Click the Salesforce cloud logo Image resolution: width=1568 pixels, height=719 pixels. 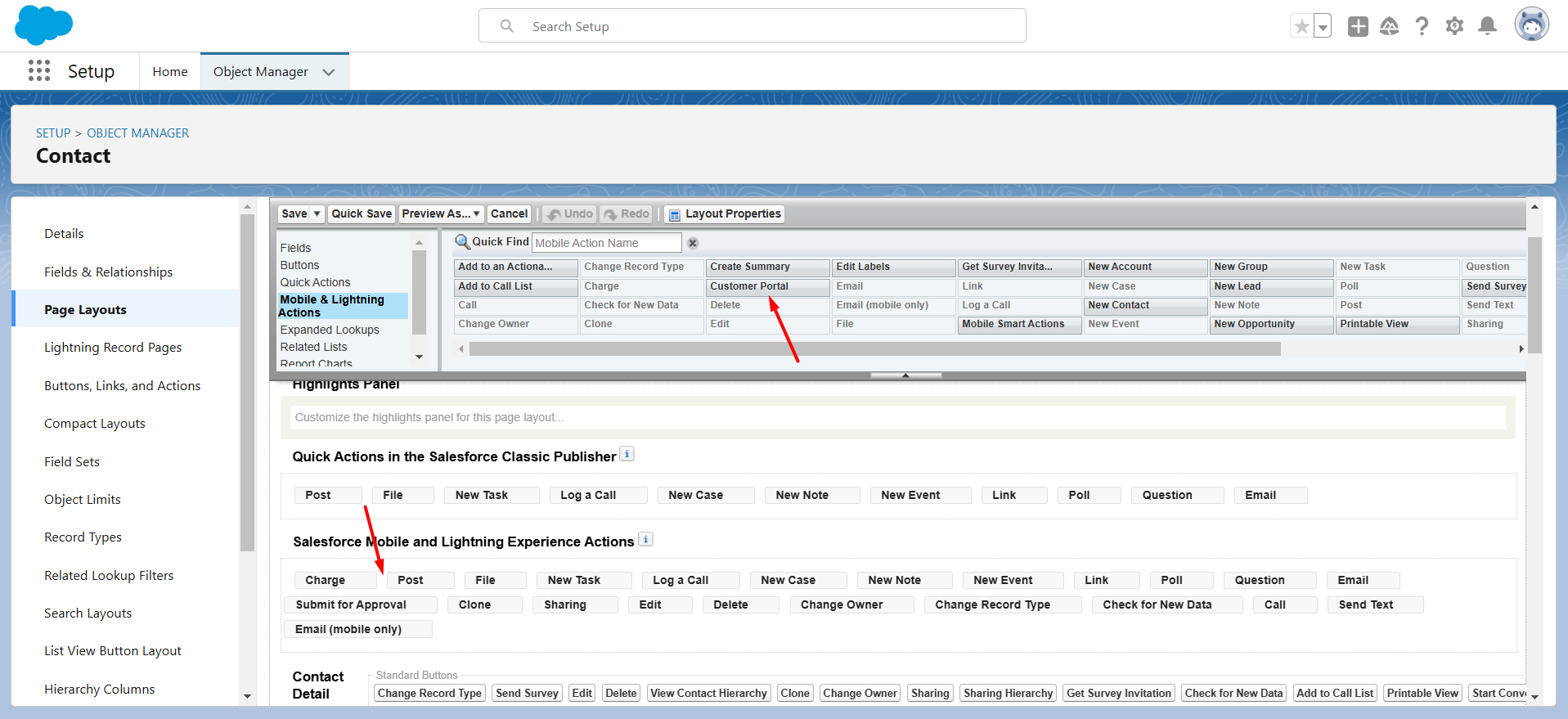(x=43, y=25)
